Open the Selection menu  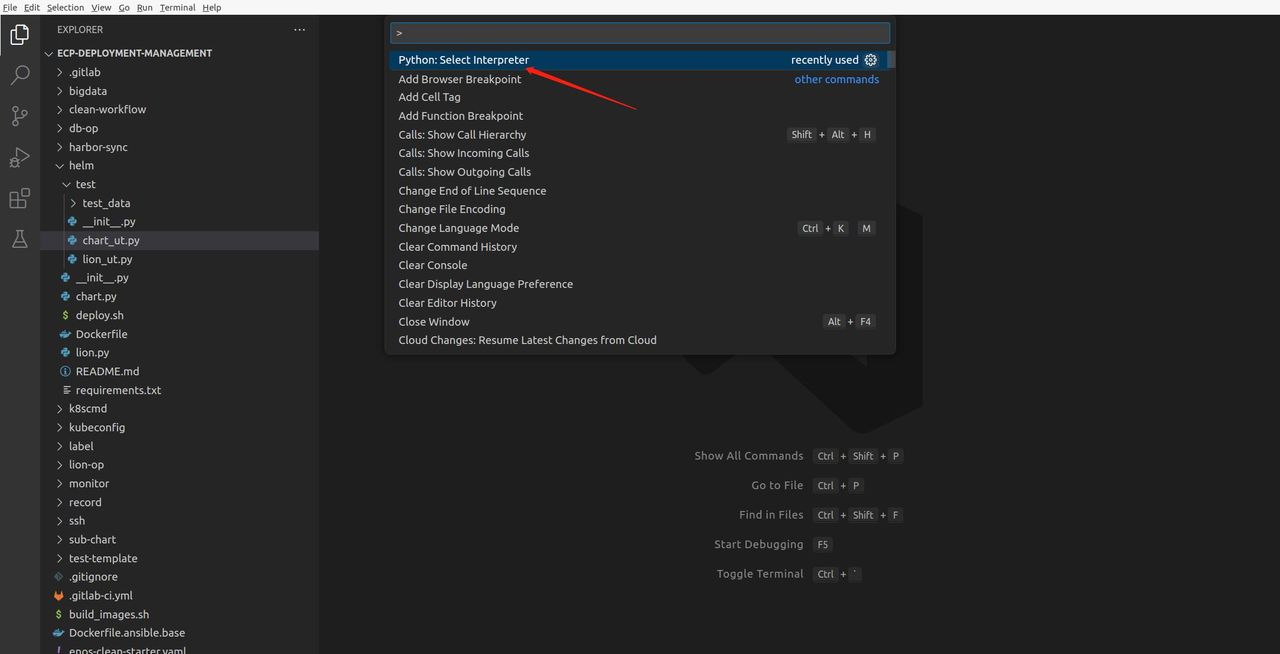pyautogui.click(x=65, y=7)
